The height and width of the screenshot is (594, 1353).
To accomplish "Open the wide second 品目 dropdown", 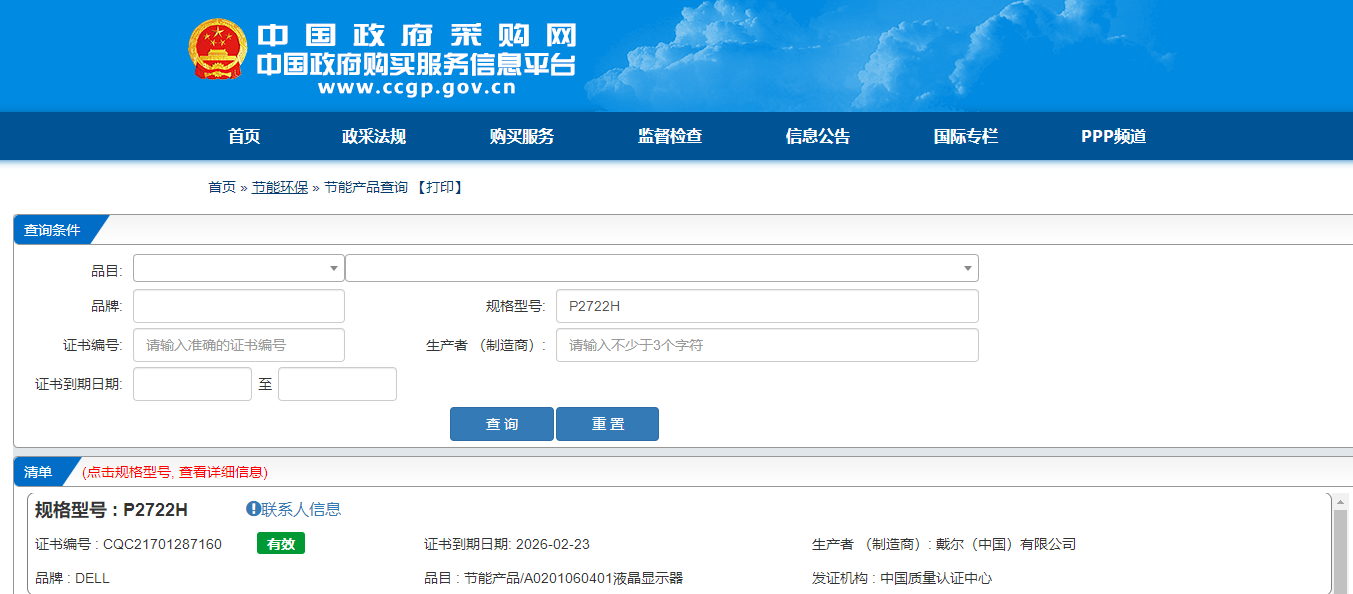I will click(x=661, y=268).
